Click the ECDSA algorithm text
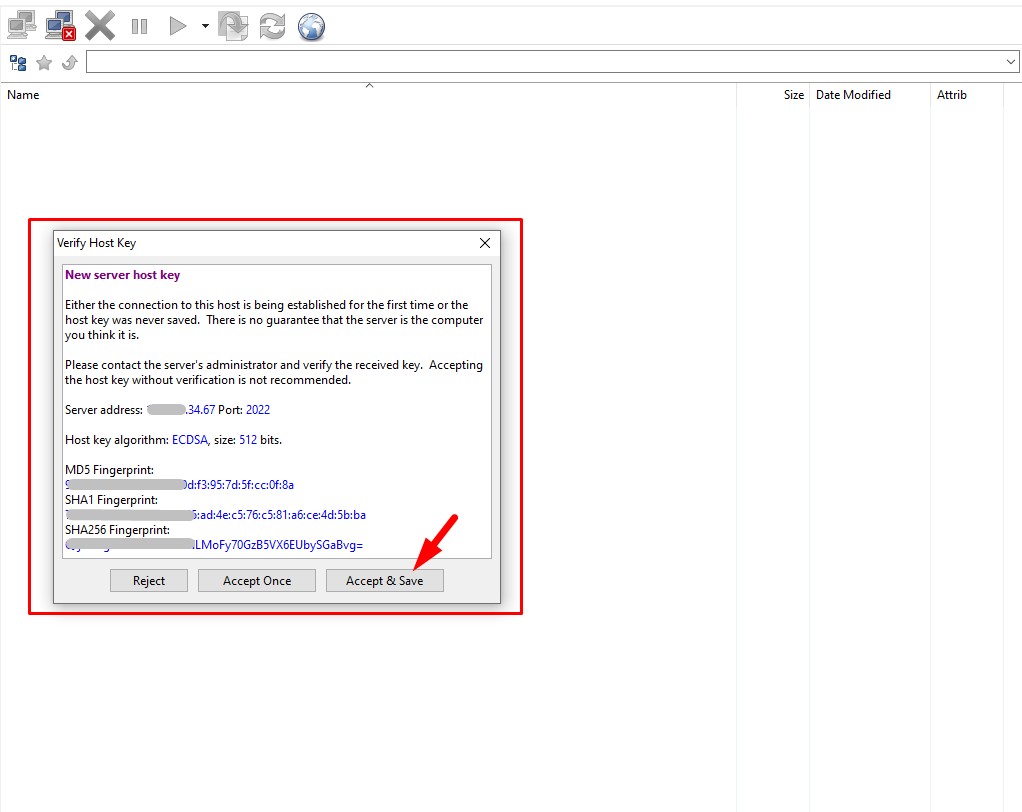 (190, 440)
